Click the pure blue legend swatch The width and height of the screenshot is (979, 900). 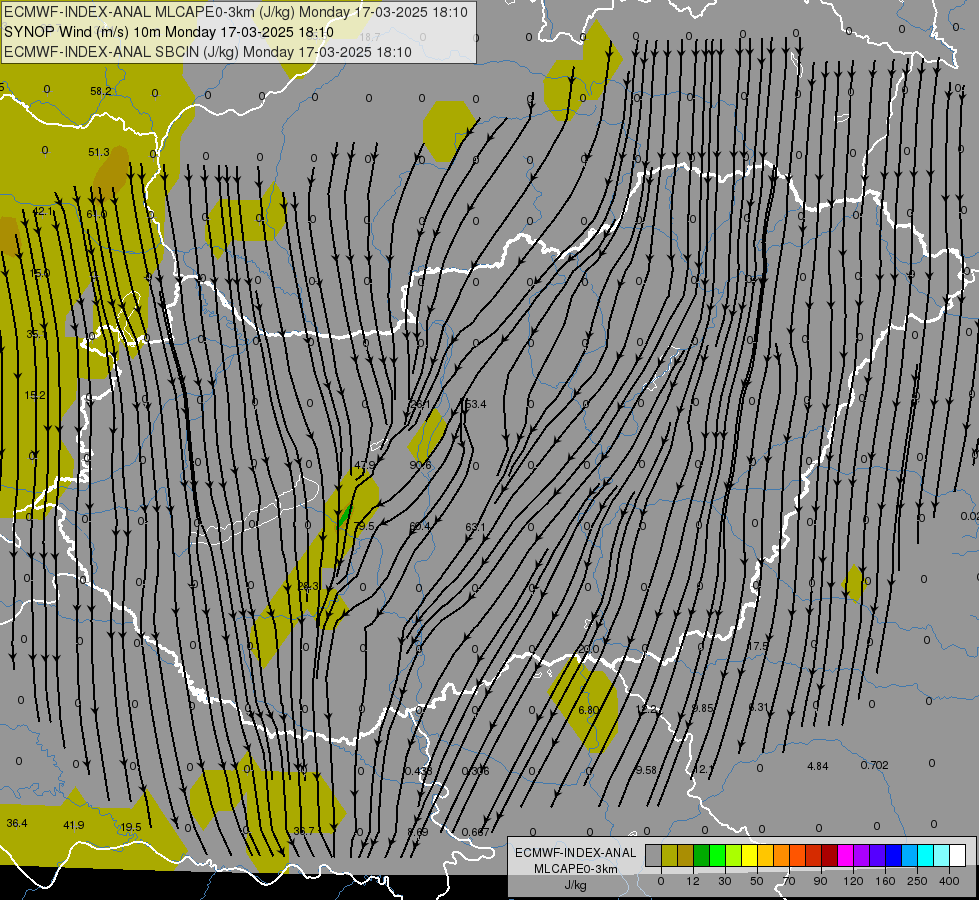893,855
